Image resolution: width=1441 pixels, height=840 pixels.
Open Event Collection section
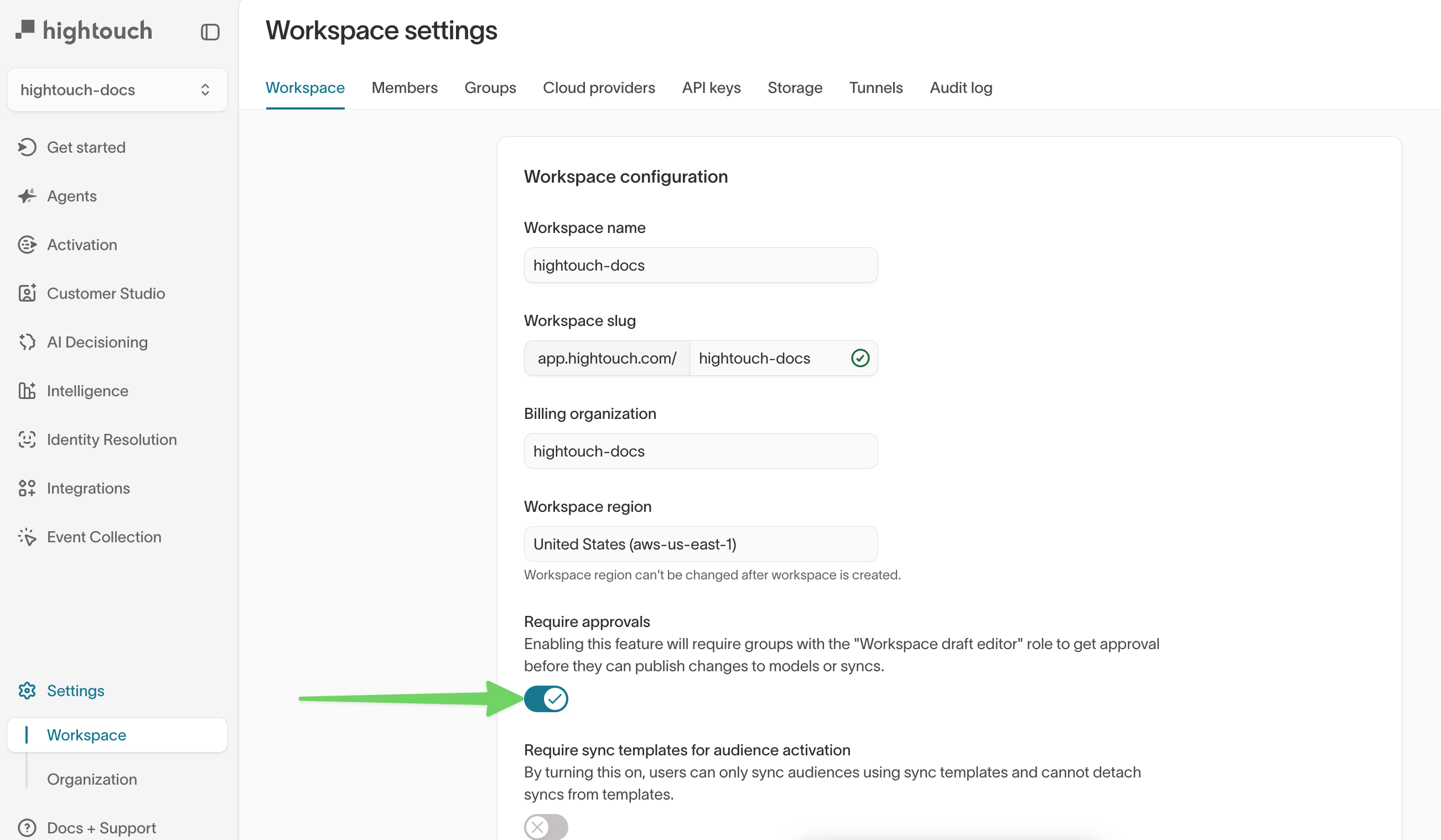pos(104,536)
